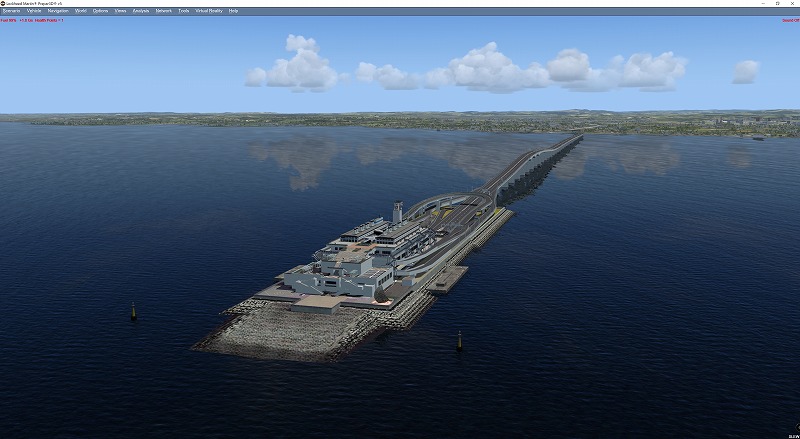This screenshot has width=800, height=439.
Task: Open the Analysis menu
Action: pos(141,10)
